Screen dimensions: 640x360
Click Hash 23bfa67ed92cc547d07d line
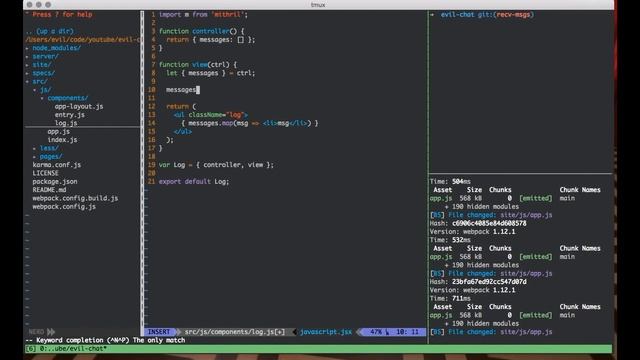[x=478, y=282]
